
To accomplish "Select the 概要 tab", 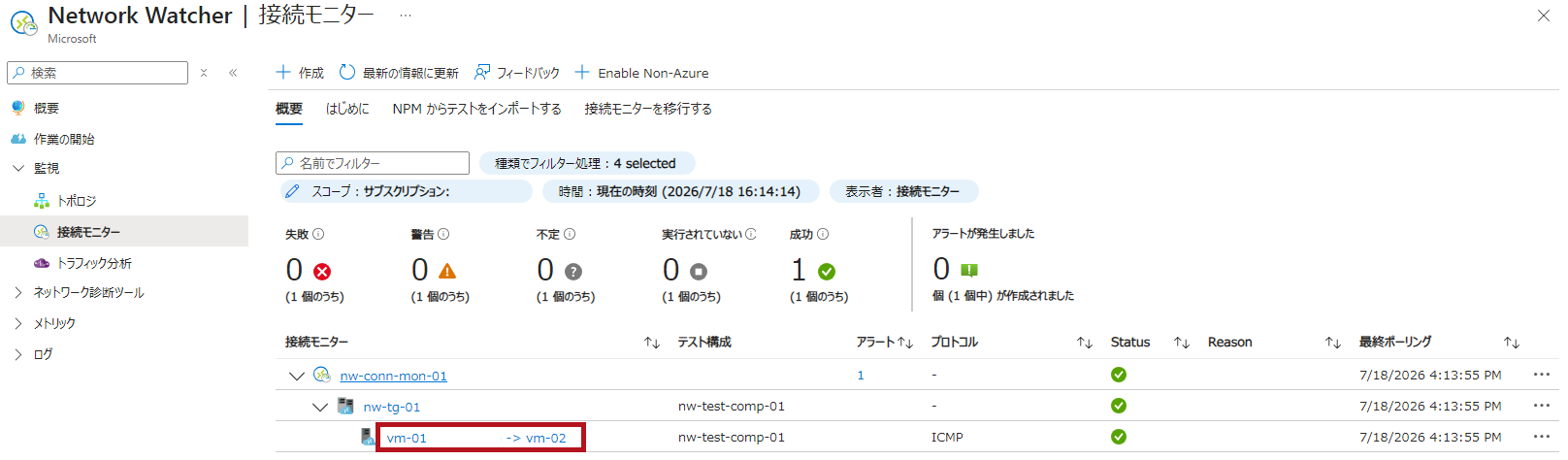I will (x=289, y=109).
